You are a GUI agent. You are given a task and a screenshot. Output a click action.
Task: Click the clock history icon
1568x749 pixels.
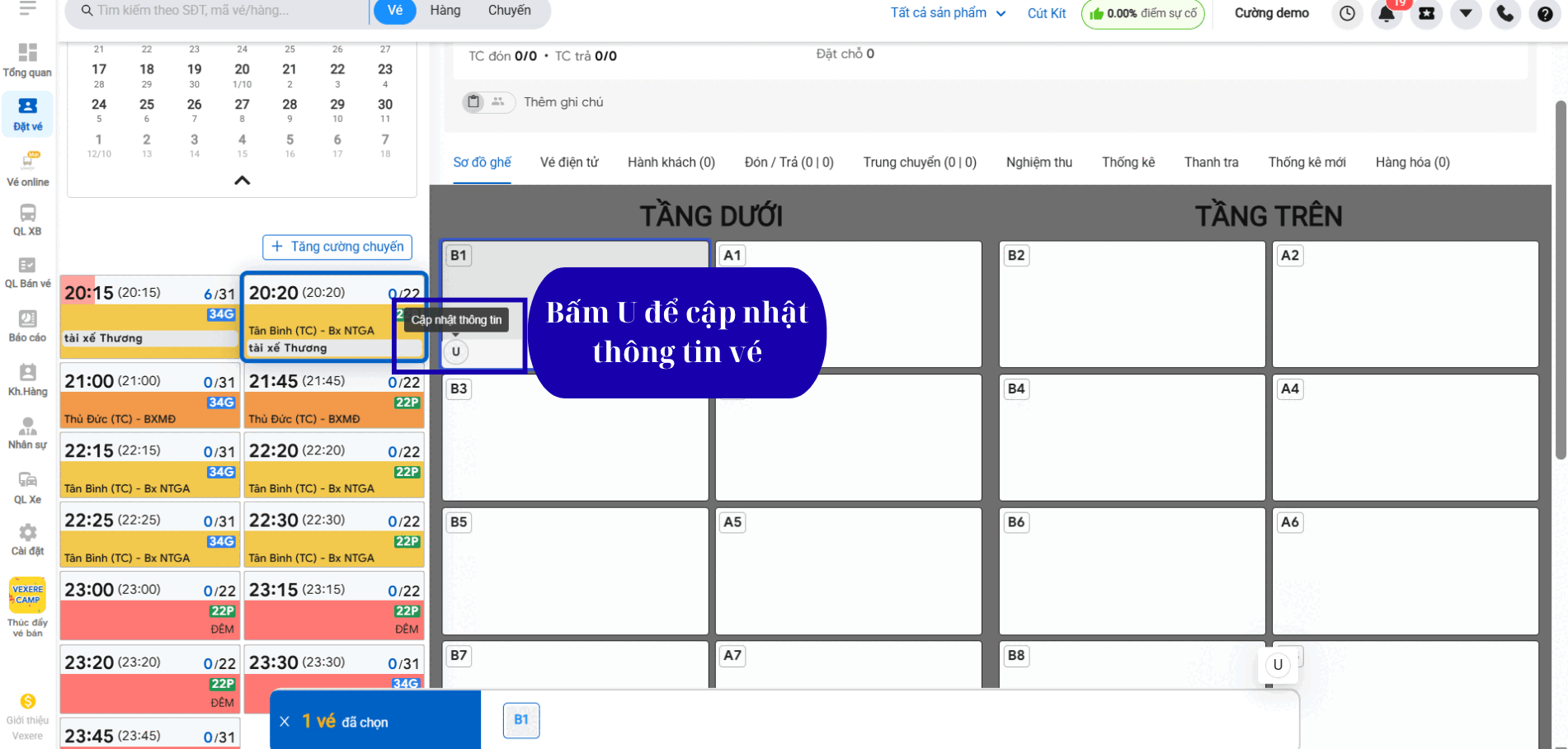pos(1347,13)
